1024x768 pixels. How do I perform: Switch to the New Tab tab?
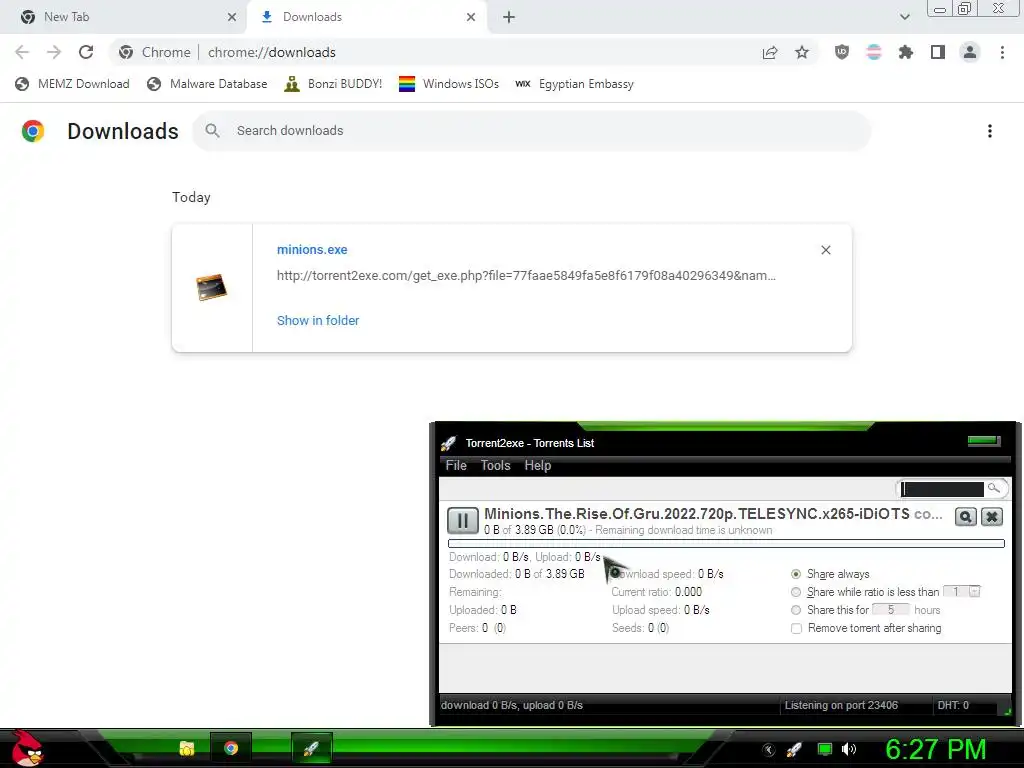tap(123, 17)
